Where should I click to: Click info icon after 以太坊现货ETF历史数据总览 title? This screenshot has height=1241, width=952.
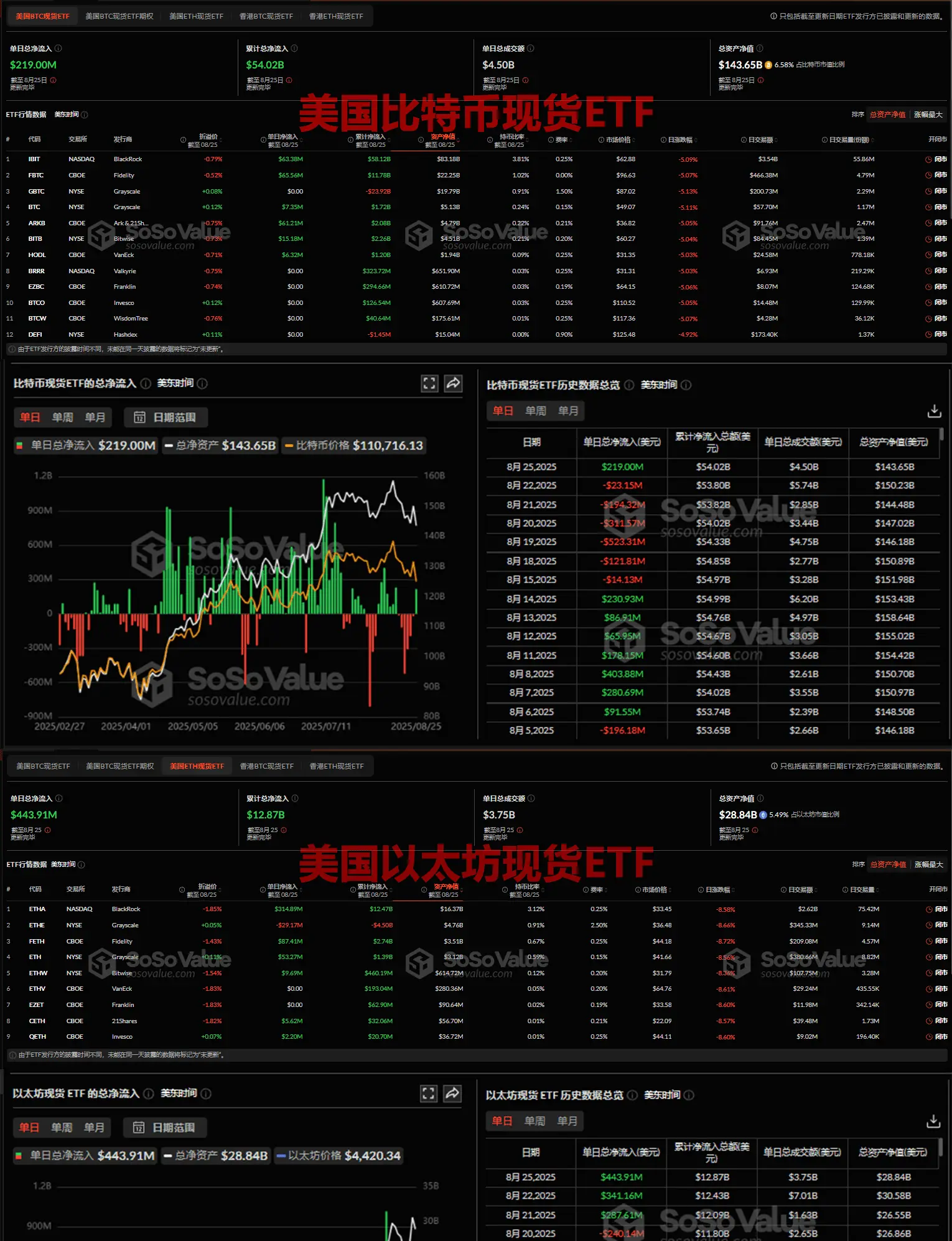[632, 1095]
